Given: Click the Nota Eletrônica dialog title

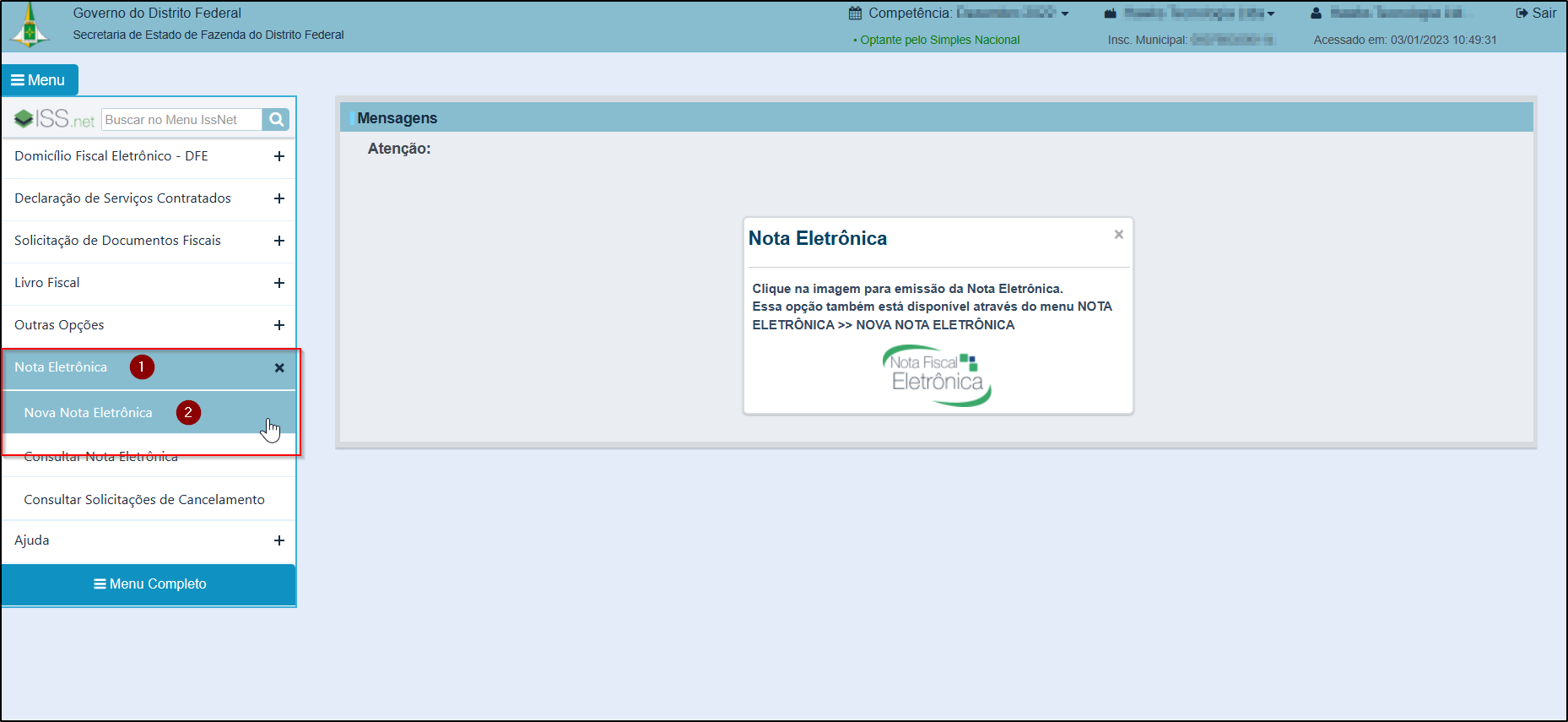Looking at the screenshot, I should point(818,238).
